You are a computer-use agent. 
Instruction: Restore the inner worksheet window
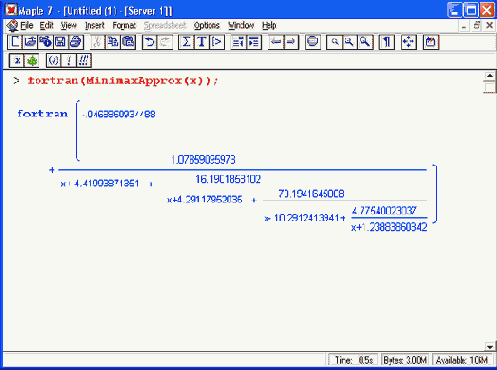(x=477, y=26)
